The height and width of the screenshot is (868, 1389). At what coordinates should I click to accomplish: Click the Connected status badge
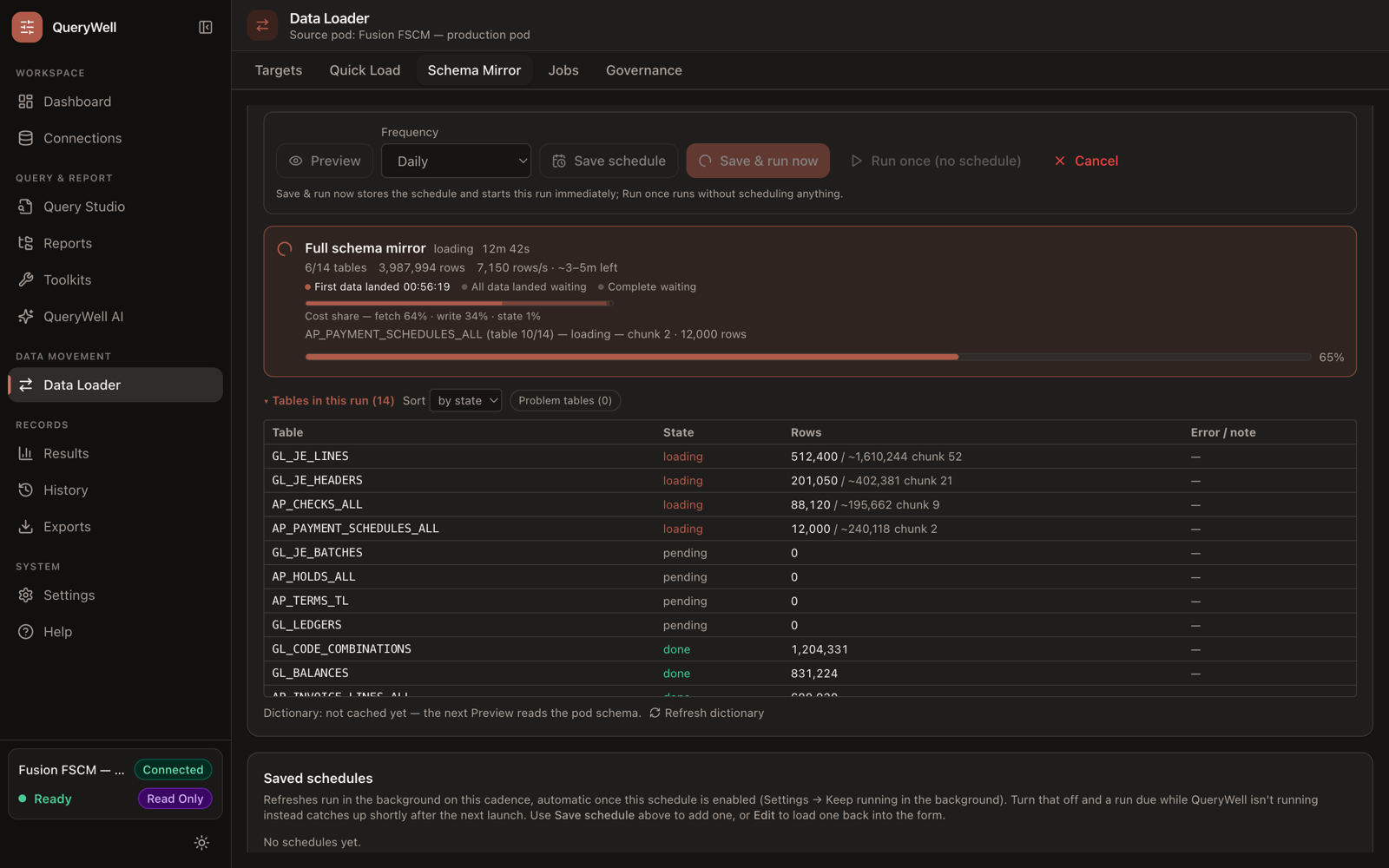pos(173,770)
